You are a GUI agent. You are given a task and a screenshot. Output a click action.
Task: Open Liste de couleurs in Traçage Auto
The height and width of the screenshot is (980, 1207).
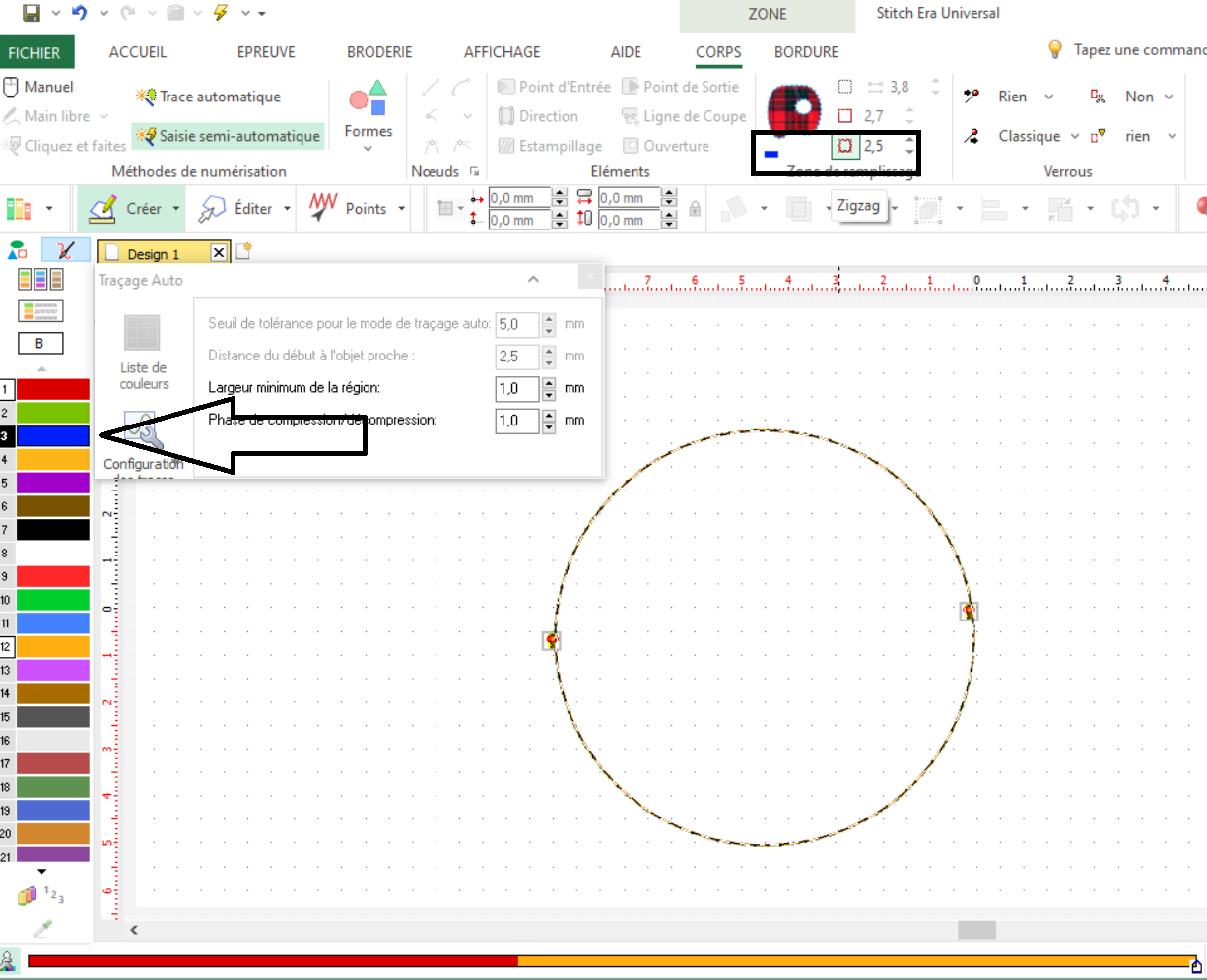(x=144, y=351)
